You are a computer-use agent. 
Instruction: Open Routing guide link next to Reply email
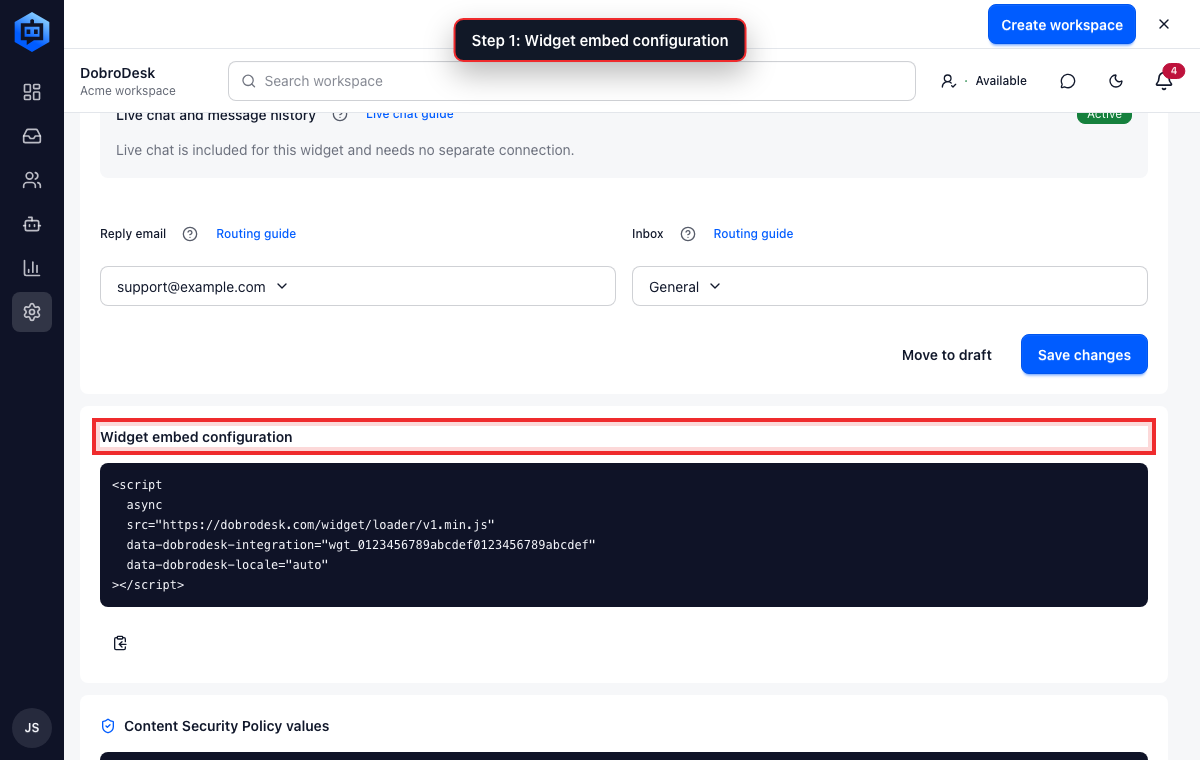pos(256,234)
